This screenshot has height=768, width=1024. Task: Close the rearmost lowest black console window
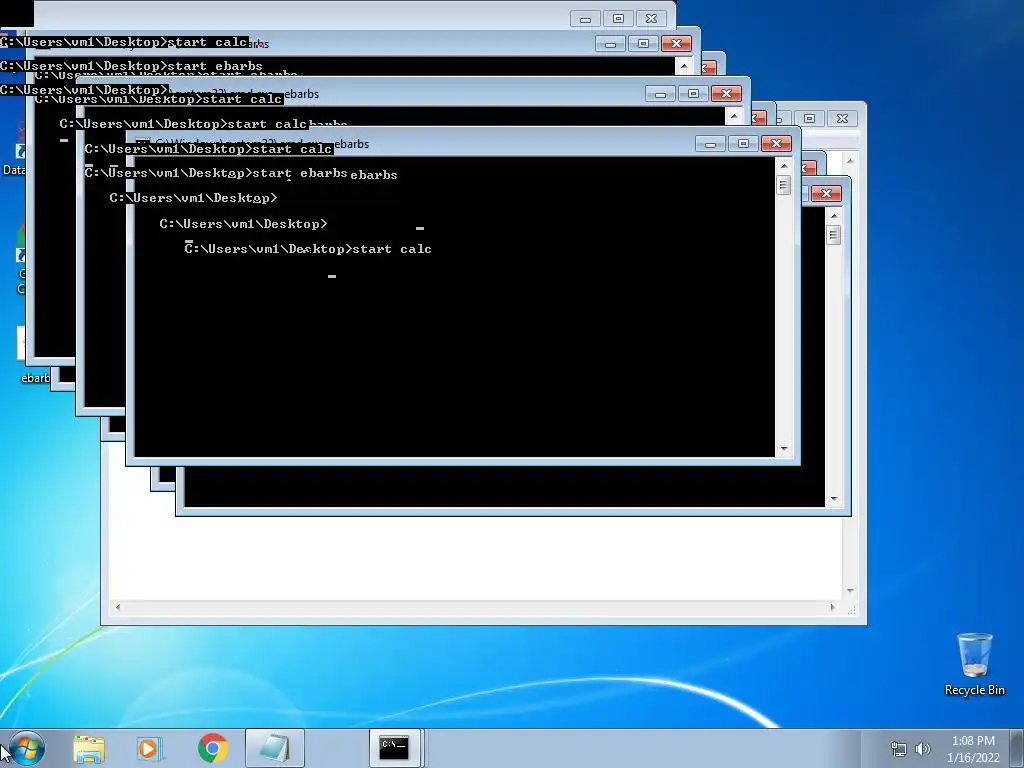click(826, 194)
